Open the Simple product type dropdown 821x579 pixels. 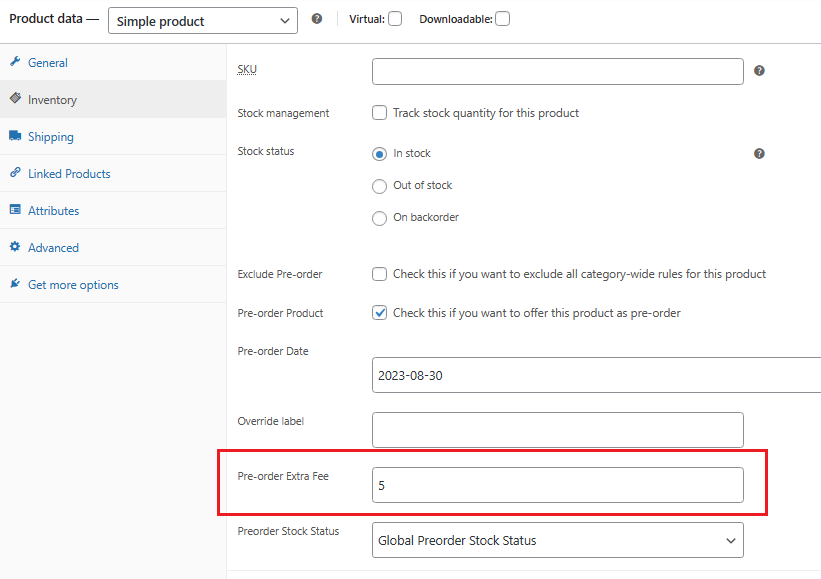click(x=203, y=20)
